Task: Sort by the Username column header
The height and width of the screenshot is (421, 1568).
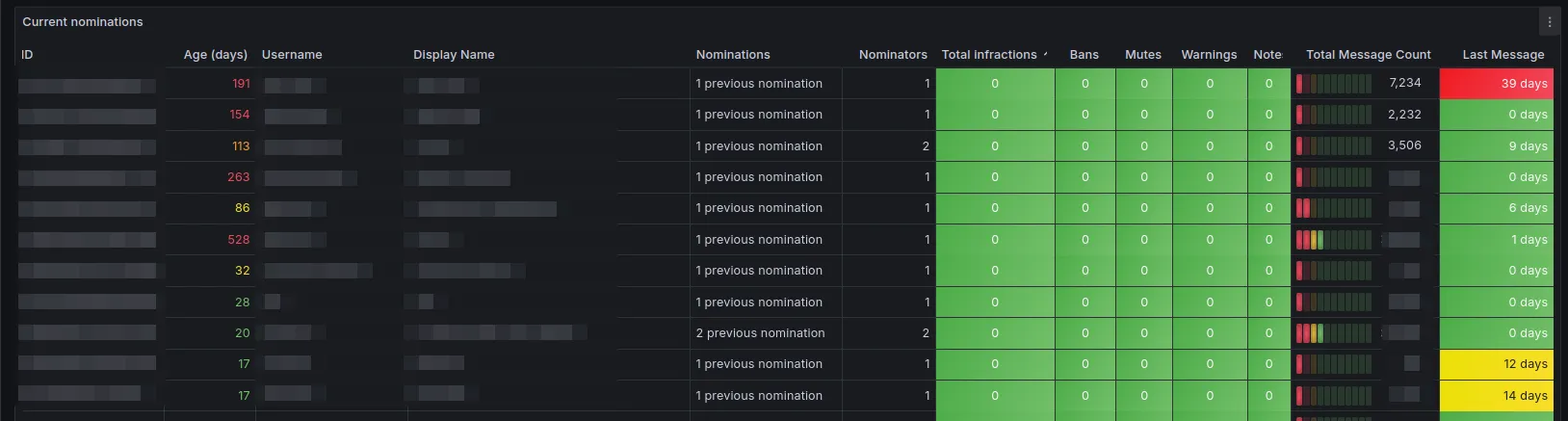Action: pos(292,55)
